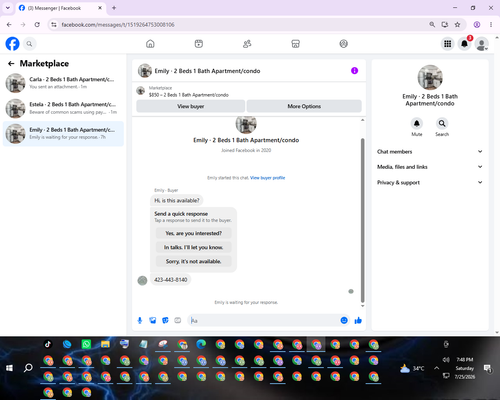Go to Facebook Home feed icon
This screenshot has height=400, width=500.
(150, 44)
